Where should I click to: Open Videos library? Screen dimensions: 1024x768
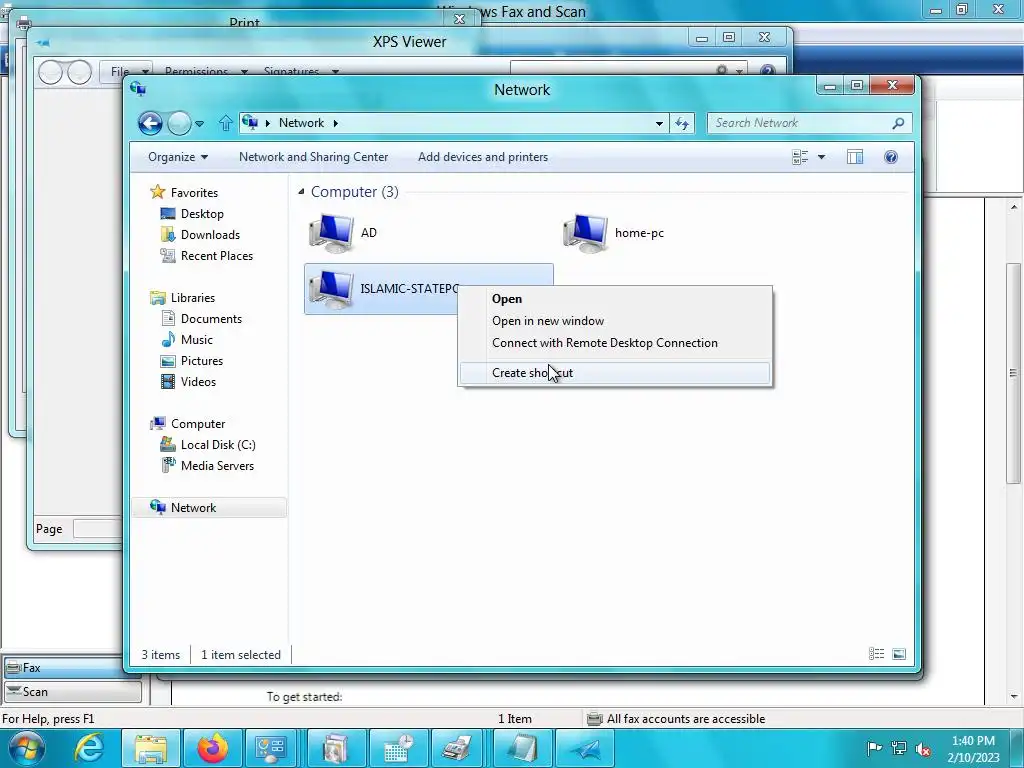198,382
